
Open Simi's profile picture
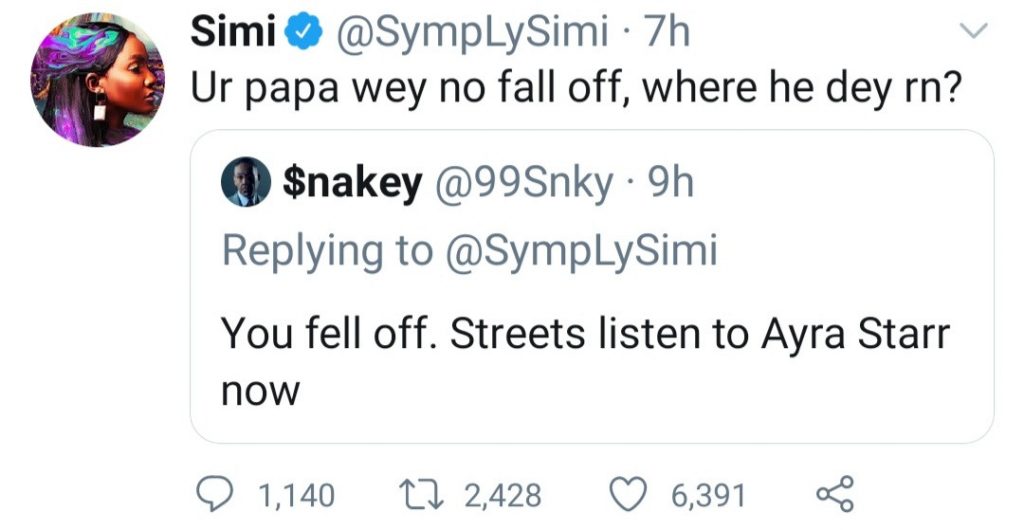point(97,81)
